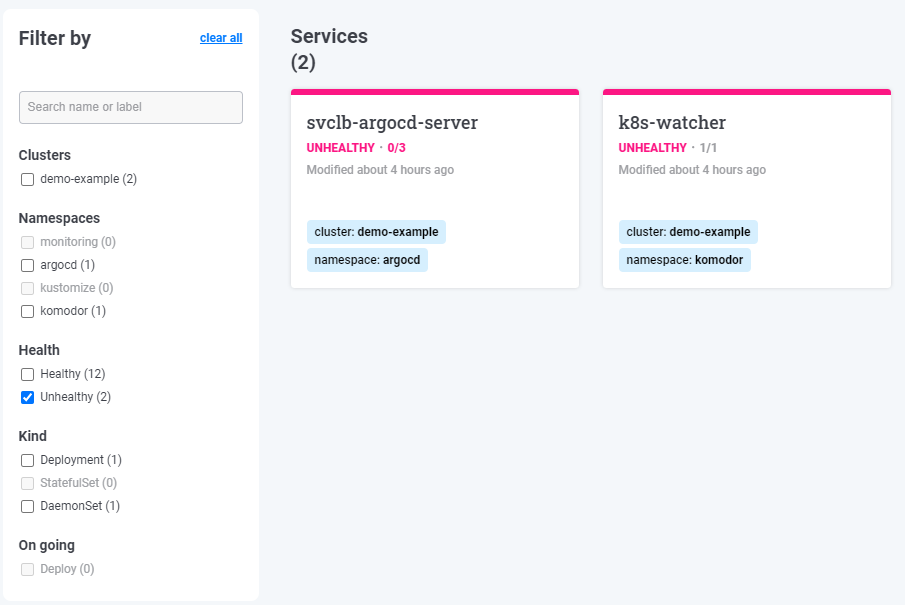
Task: Select the komodor namespace checkbox
Action: click(x=27, y=312)
